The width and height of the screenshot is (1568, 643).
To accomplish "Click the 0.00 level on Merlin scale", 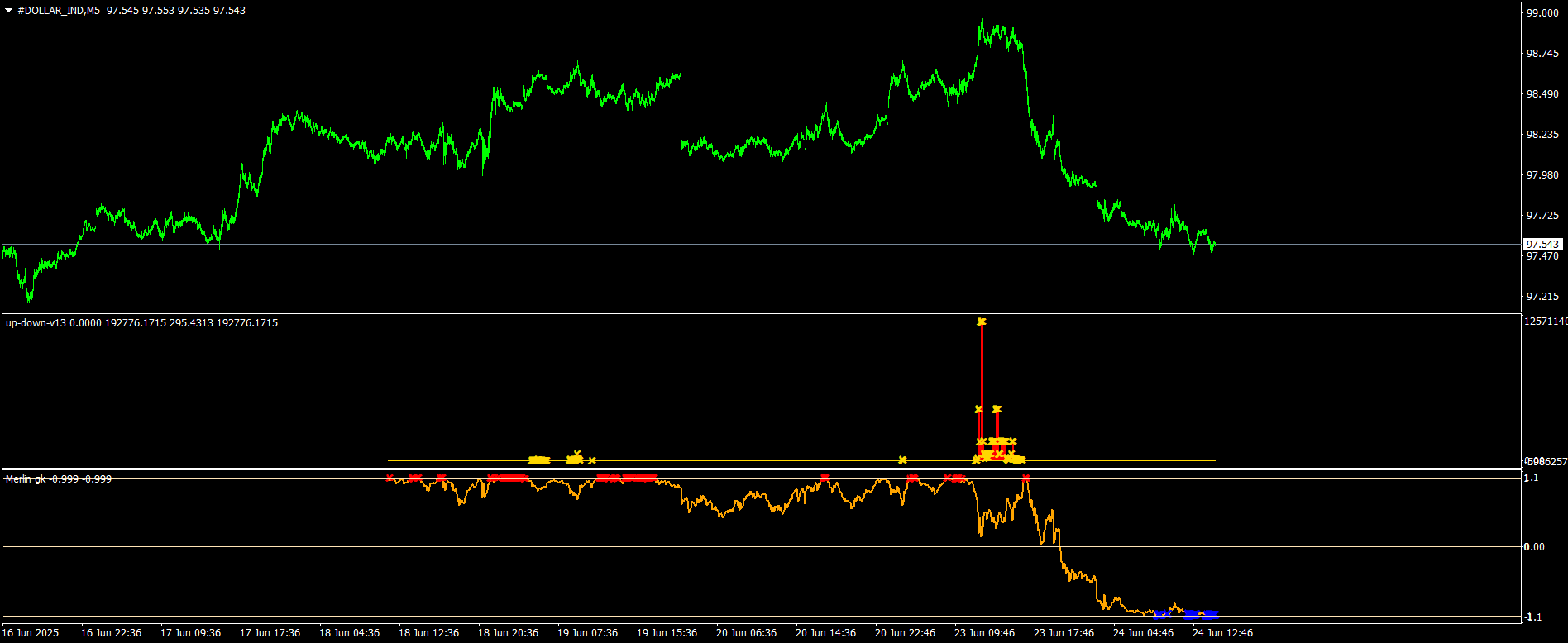I will 1534,547.
